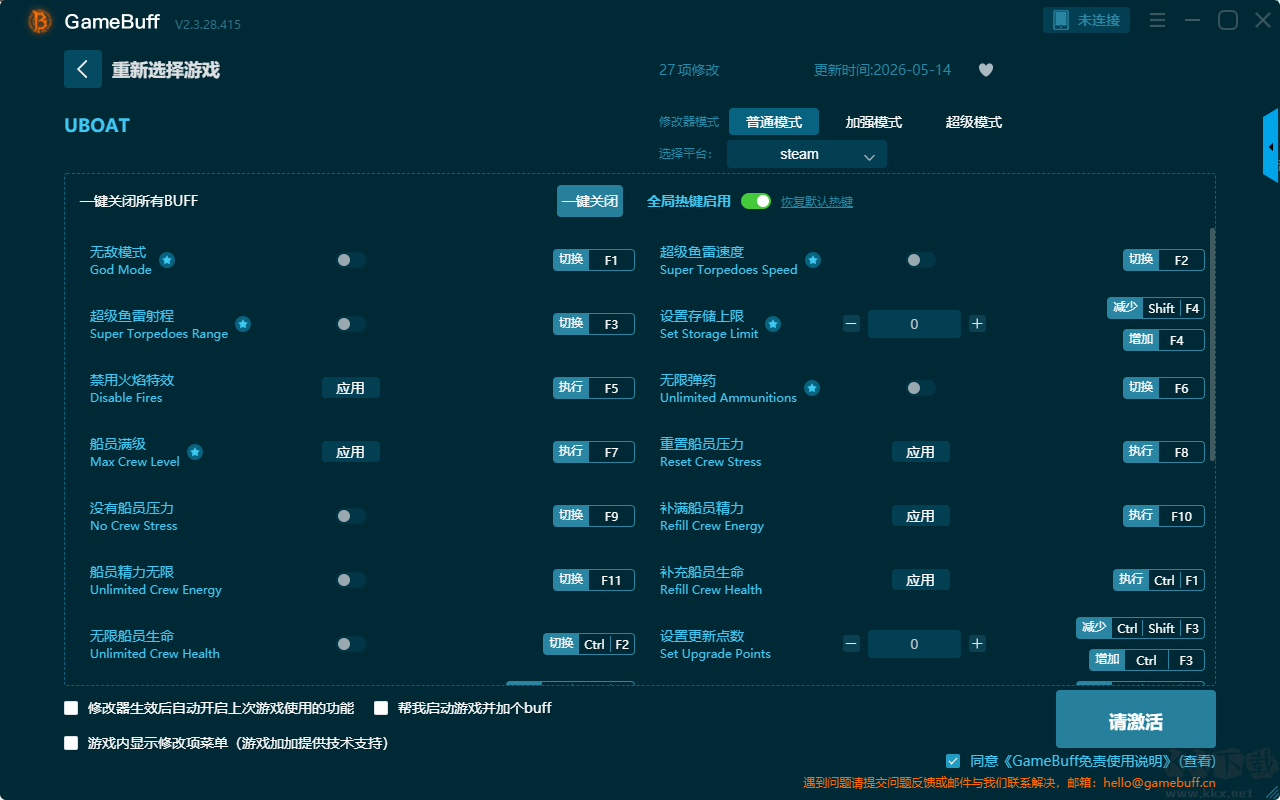This screenshot has height=800, width=1280.
Task: Increase Set Storage Limit with plus
Action: pos(977,323)
